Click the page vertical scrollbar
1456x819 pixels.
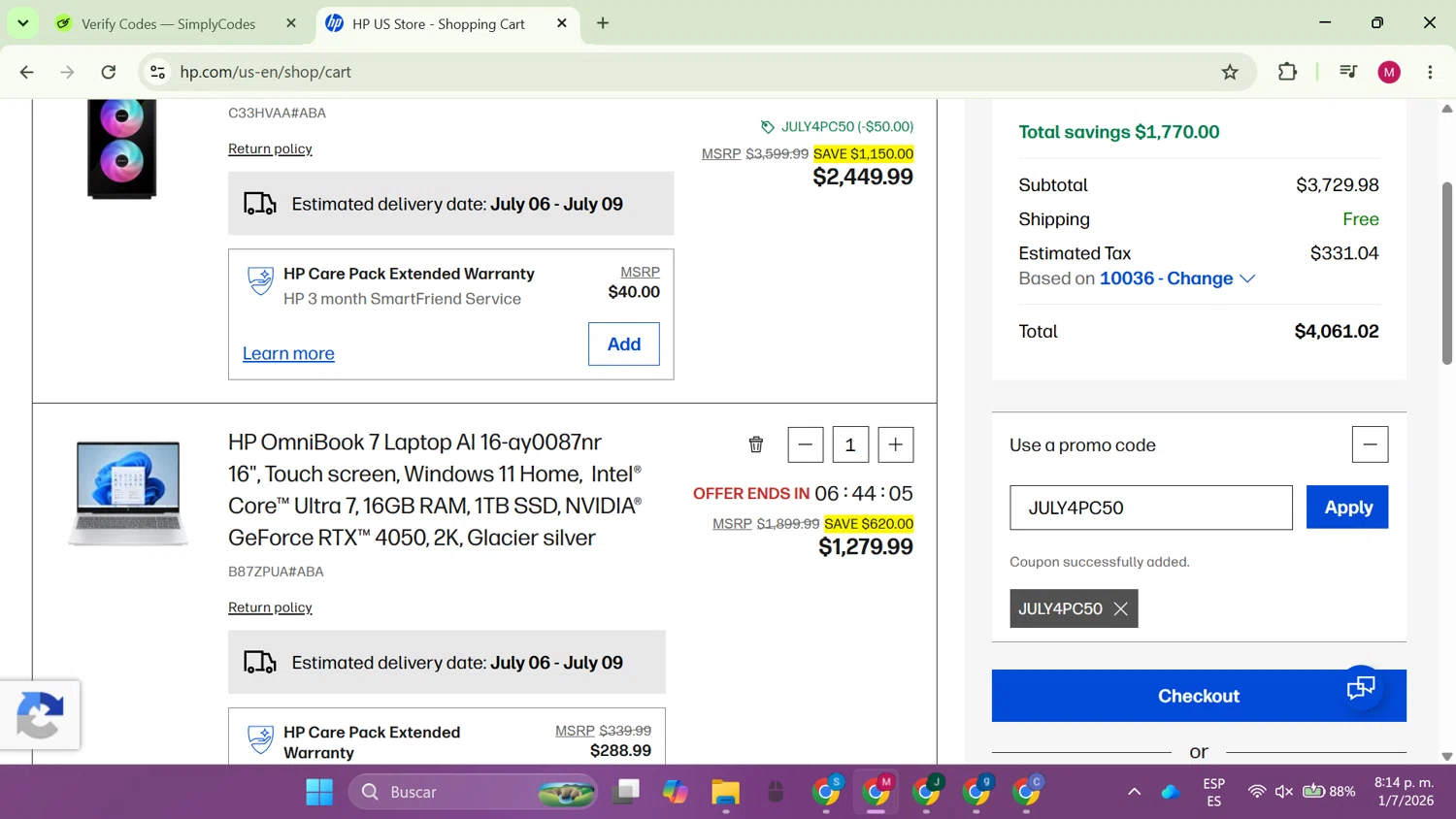point(1446,273)
